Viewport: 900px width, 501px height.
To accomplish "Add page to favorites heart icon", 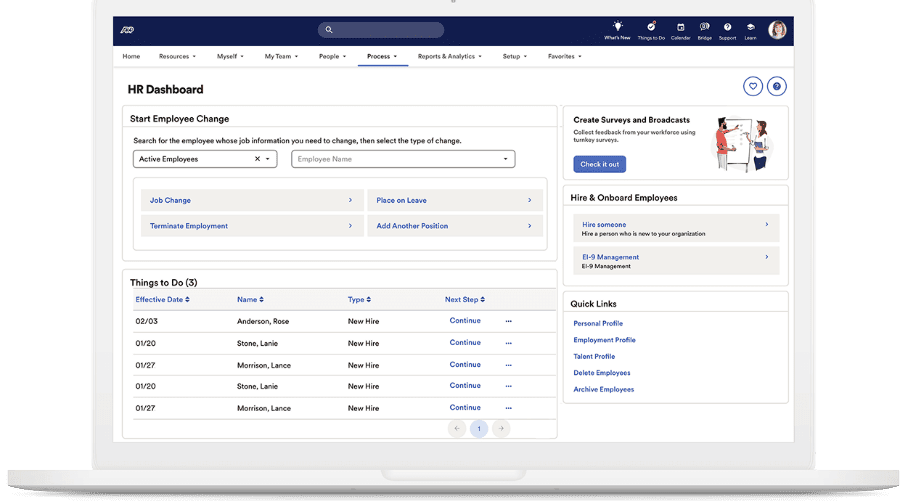I will (x=752, y=87).
